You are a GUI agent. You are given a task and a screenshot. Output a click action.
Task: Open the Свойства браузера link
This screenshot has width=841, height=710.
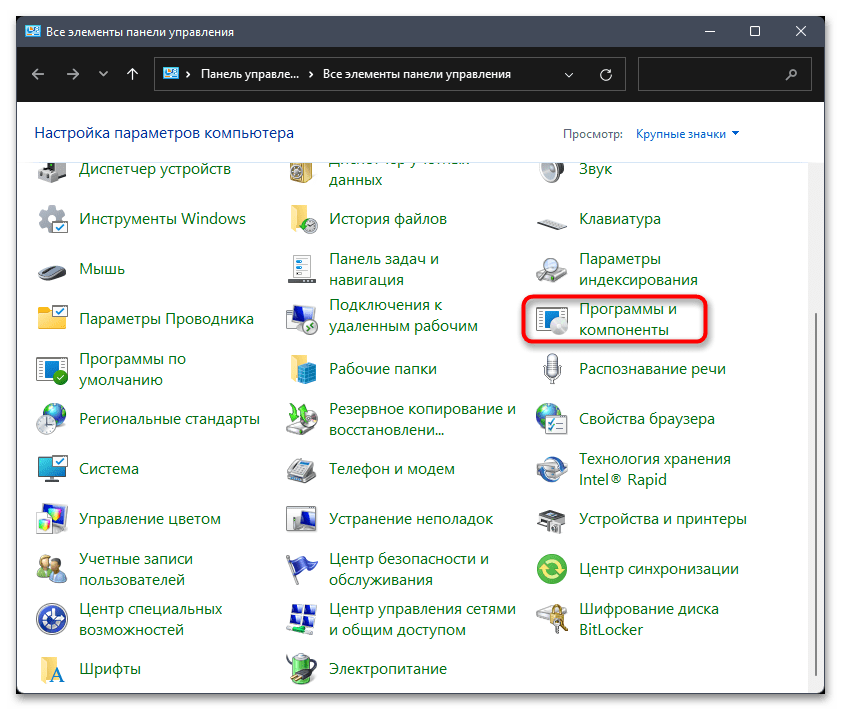[x=647, y=419]
